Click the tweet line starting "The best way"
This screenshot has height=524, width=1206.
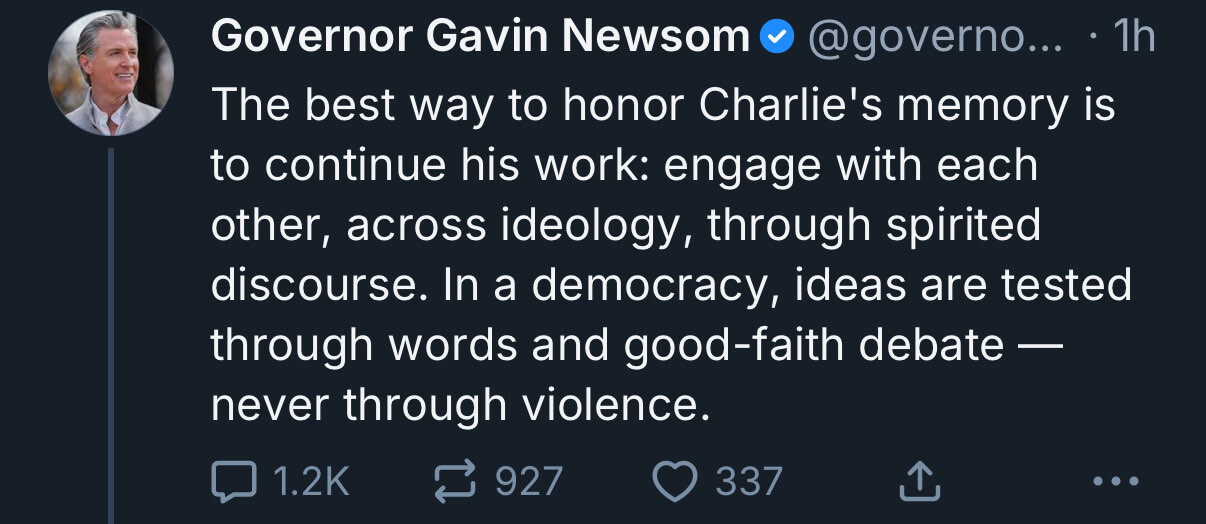tap(662, 105)
